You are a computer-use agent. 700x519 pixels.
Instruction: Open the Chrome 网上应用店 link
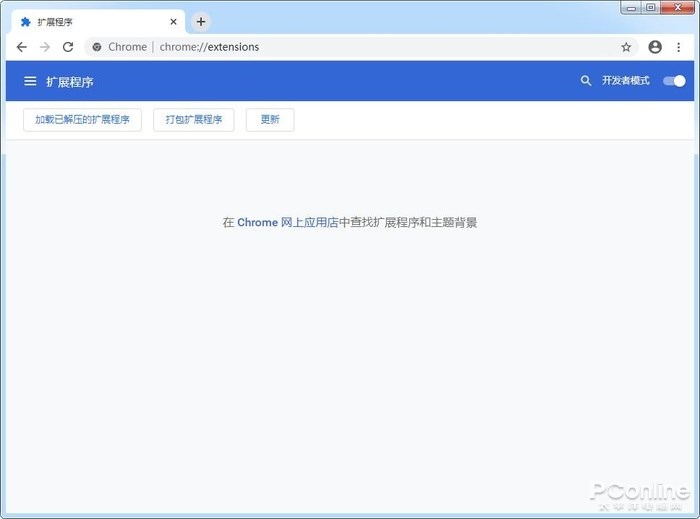click(288, 222)
